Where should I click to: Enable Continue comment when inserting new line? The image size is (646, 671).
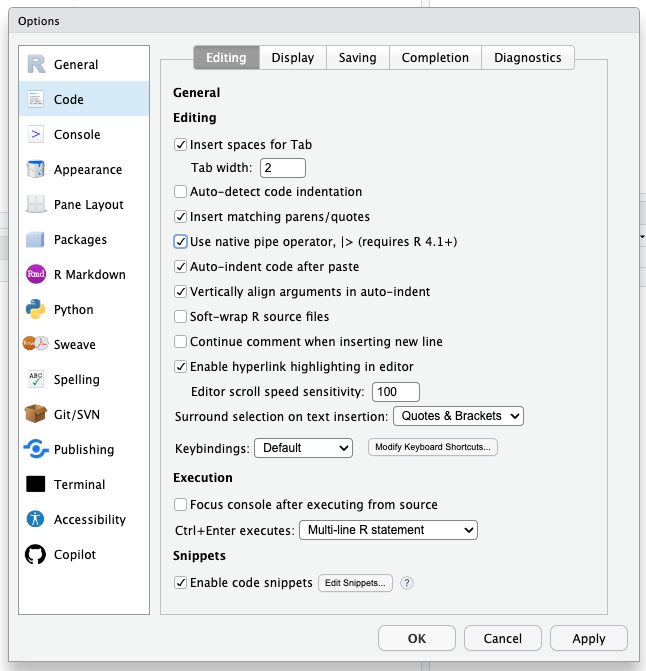tap(180, 341)
